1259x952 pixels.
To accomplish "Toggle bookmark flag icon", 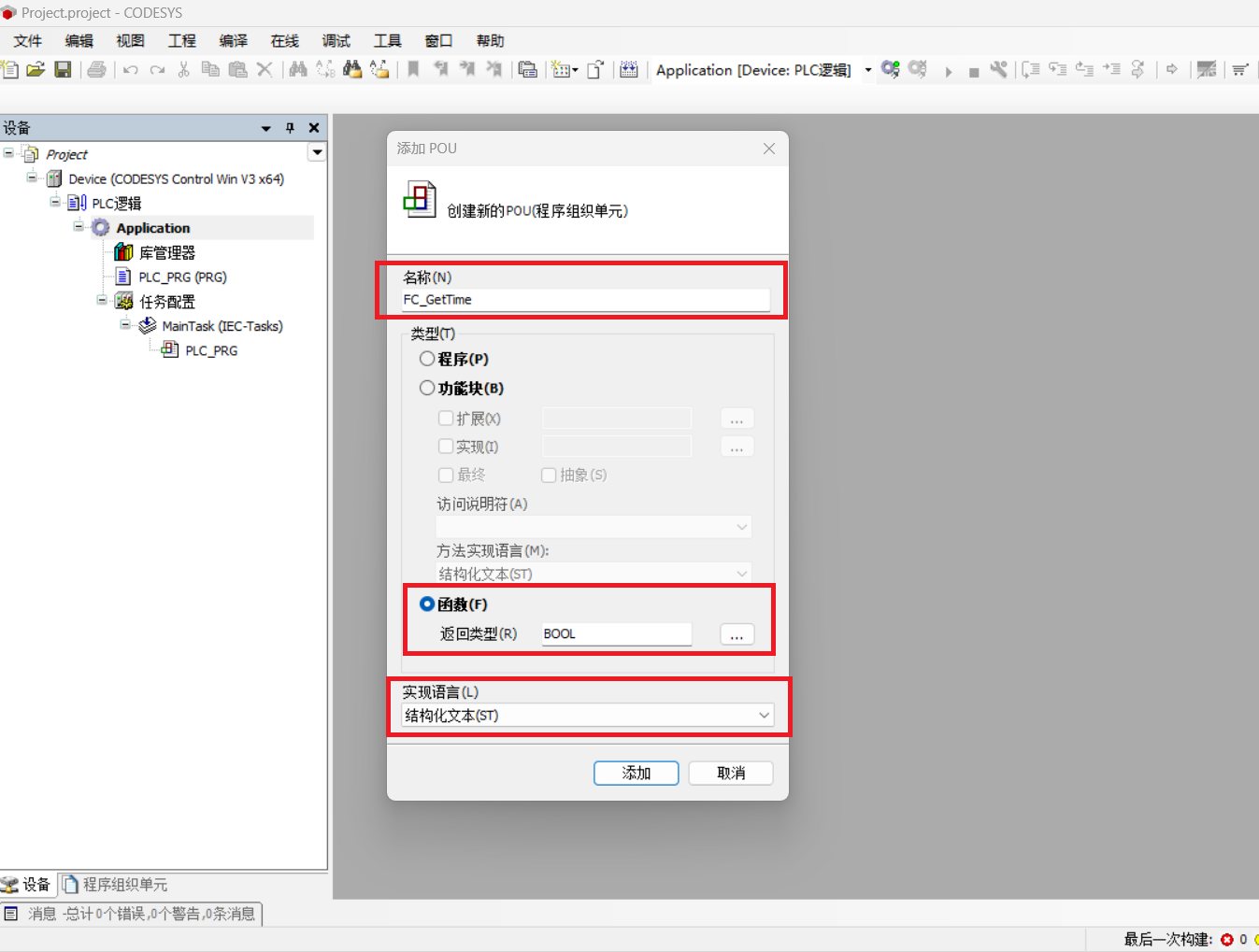I will click(x=413, y=69).
